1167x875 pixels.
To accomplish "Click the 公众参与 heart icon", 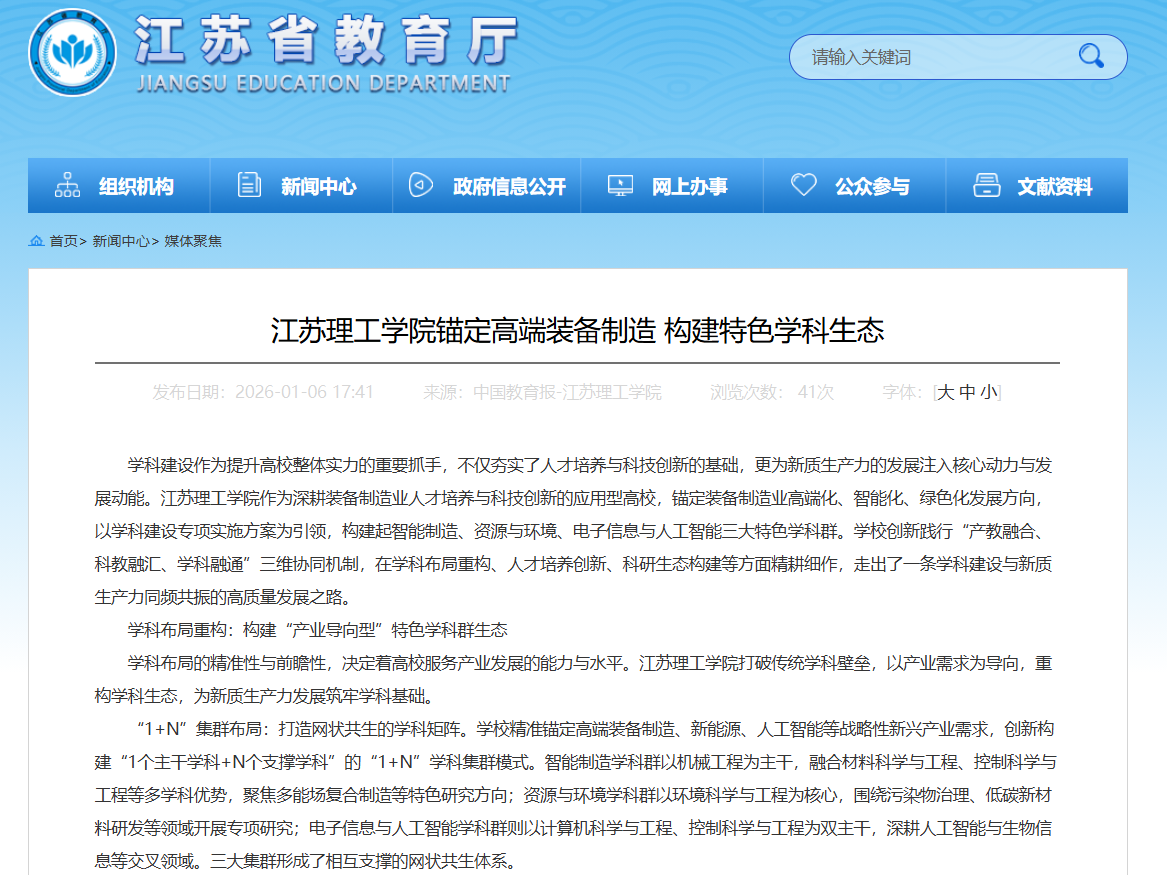I will (x=804, y=185).
